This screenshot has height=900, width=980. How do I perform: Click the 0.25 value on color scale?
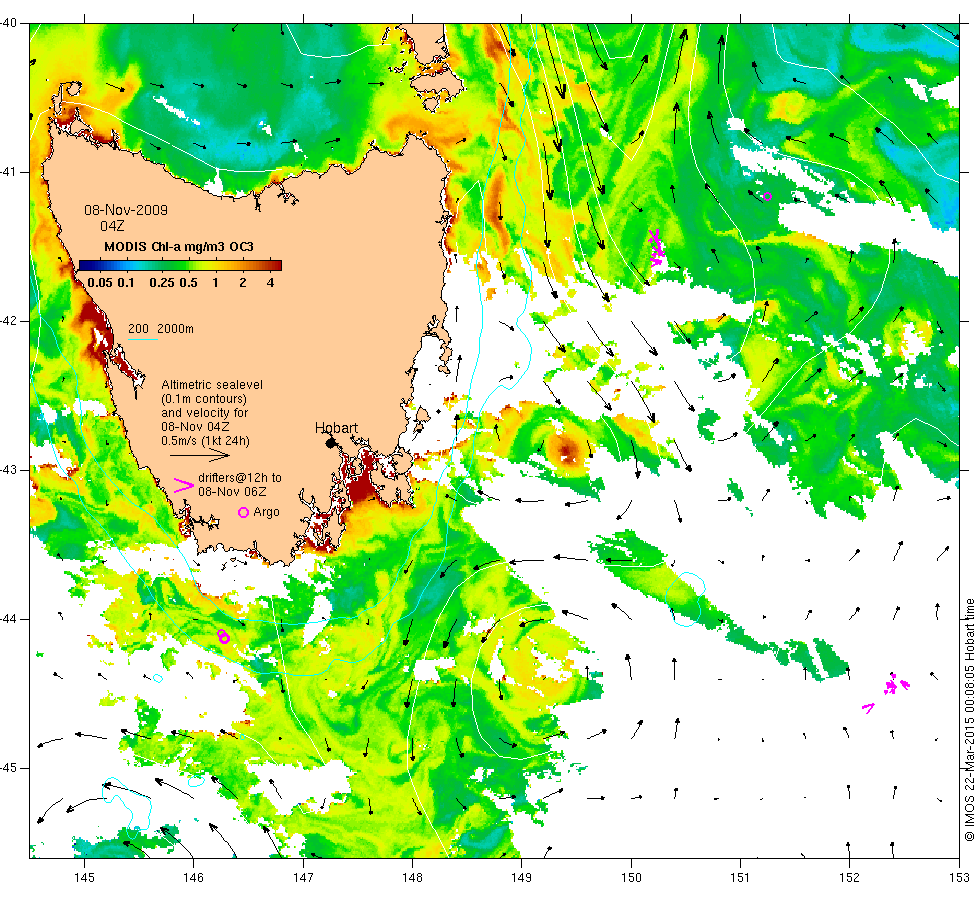click(162, 282)
